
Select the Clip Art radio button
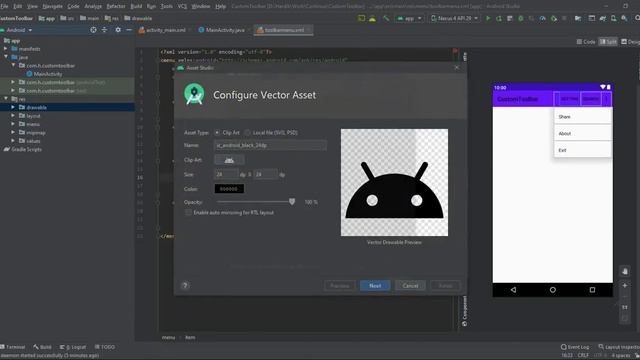(217, 133)
